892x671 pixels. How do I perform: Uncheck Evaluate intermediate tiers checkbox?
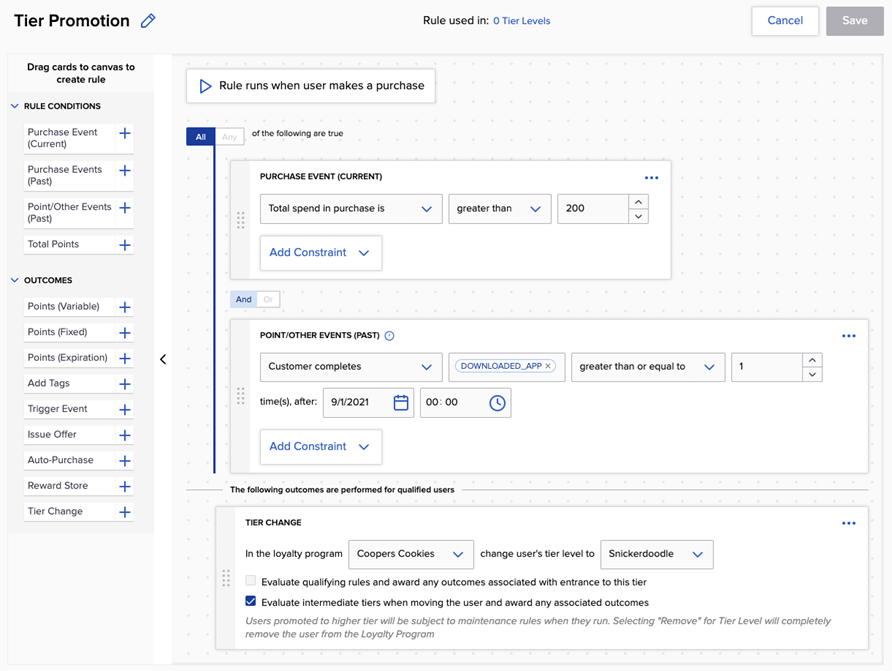[251, 603]
